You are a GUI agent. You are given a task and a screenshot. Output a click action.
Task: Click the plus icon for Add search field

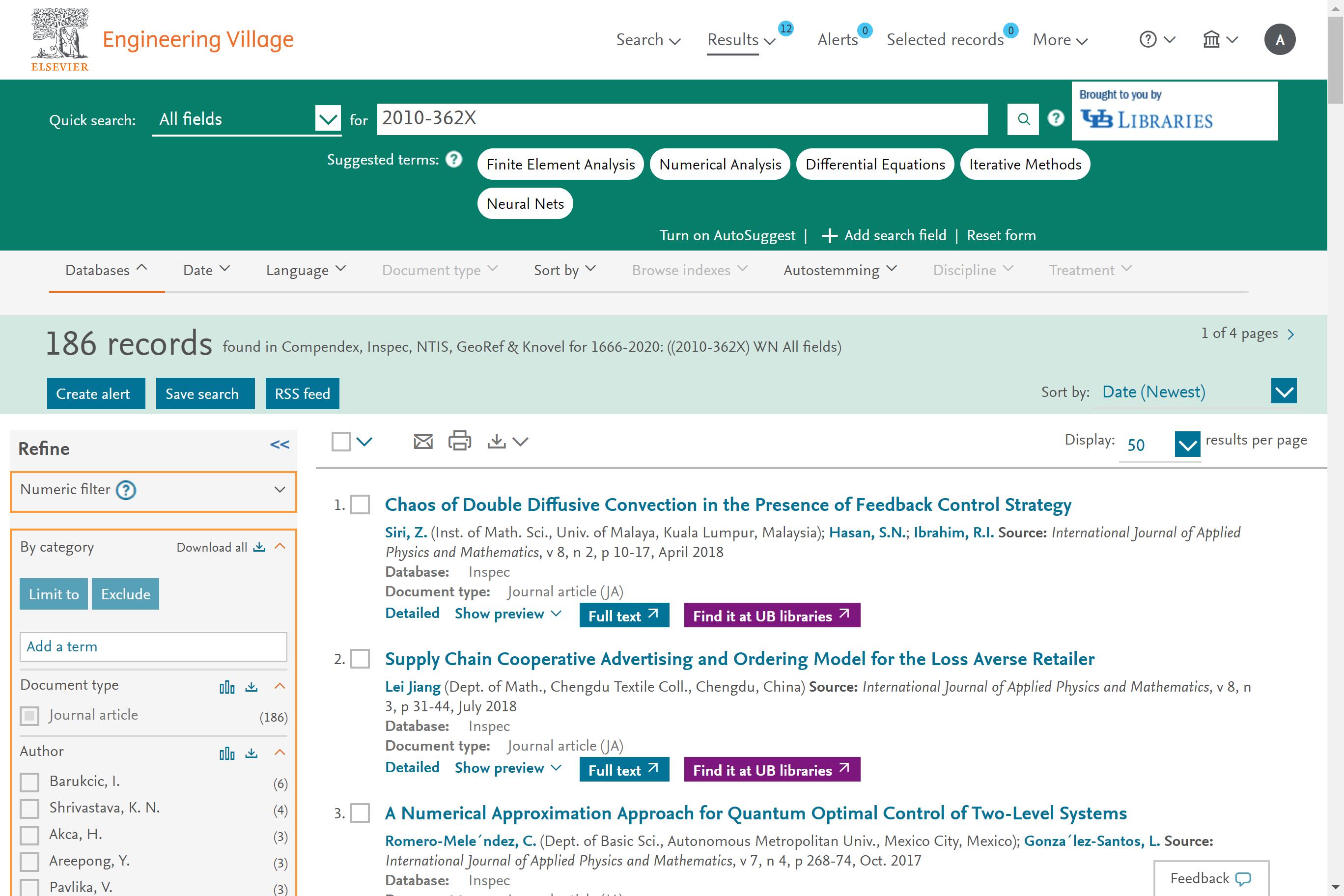tap(829, 235)
